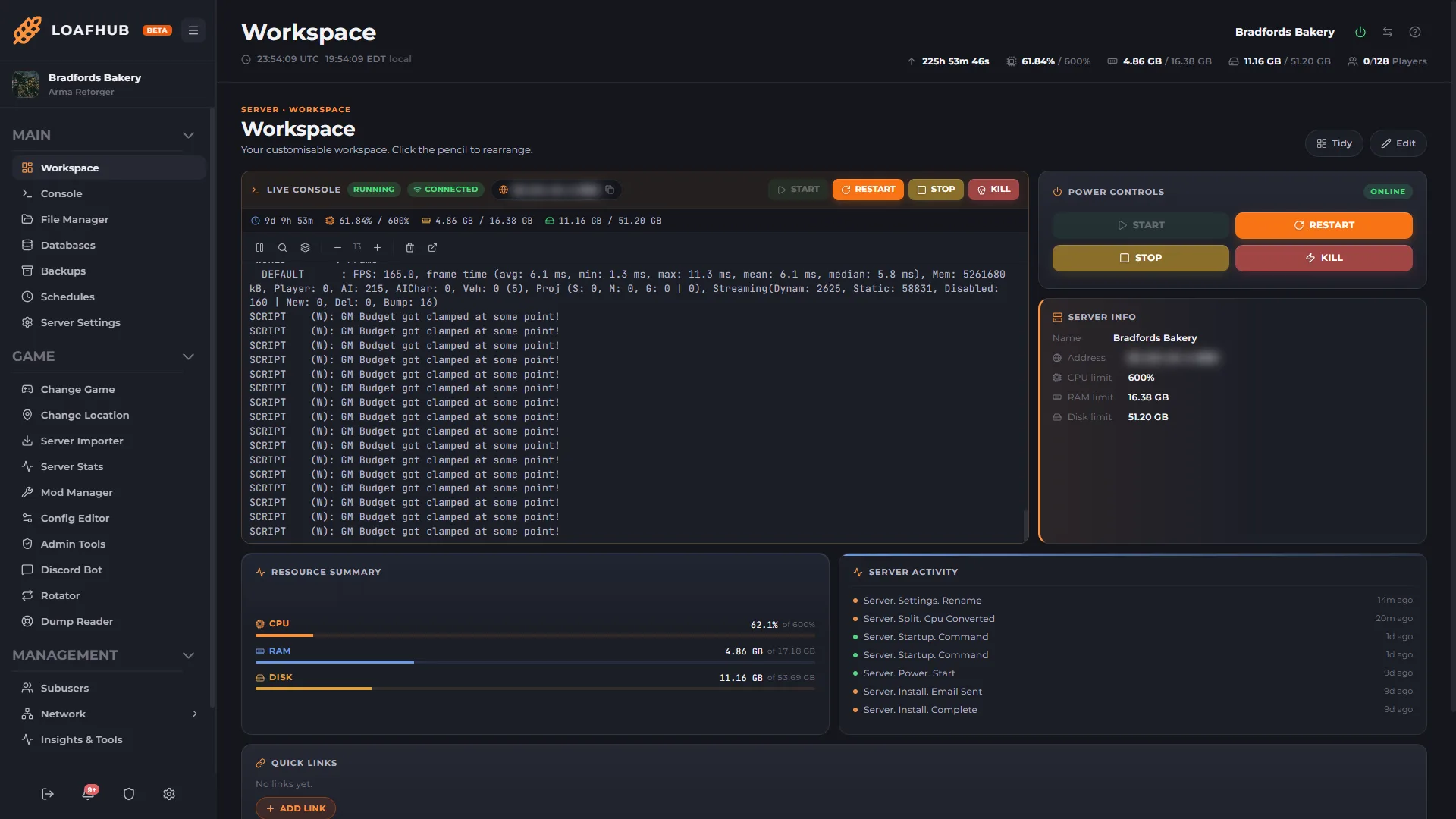Click the CONNECTED status badge

click(446, 190)
